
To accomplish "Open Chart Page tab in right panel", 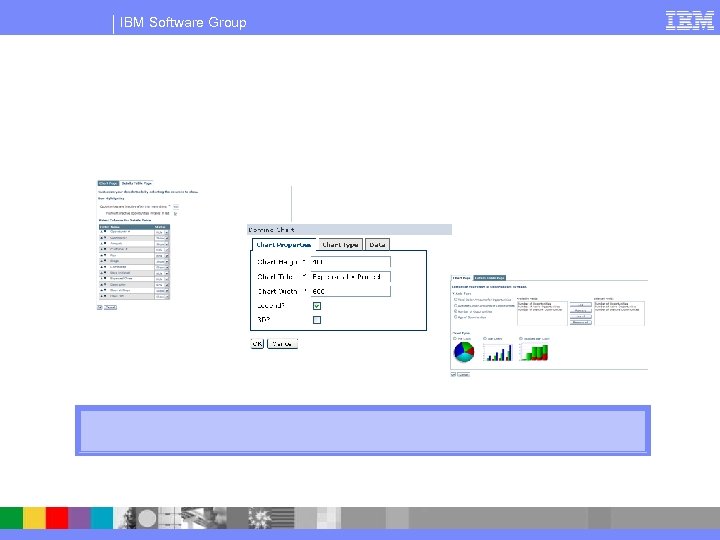I will click(x=461, y=278).
